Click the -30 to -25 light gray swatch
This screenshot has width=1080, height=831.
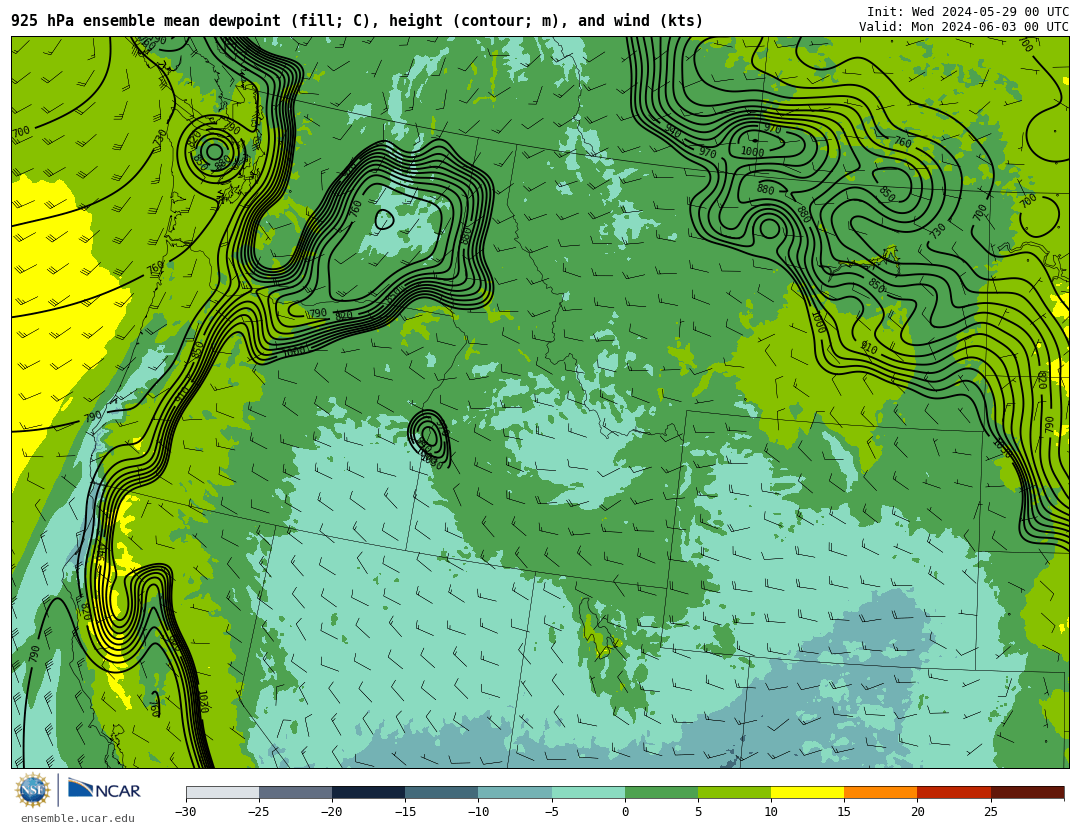(222, 792)
